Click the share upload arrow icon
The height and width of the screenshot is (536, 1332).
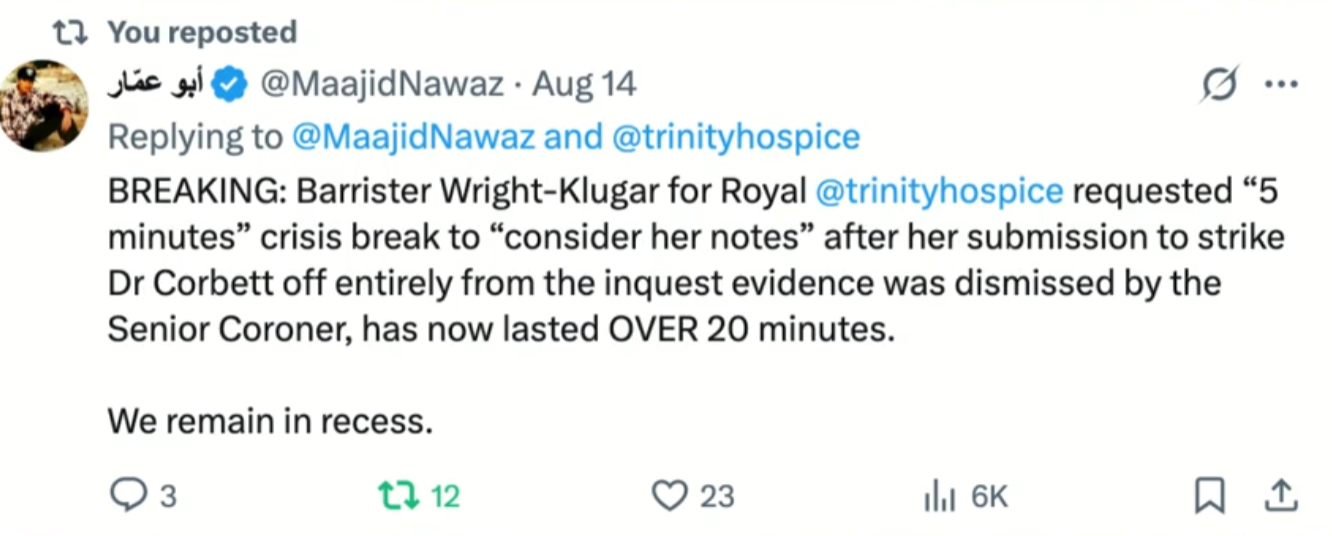tap(1284, 495)
